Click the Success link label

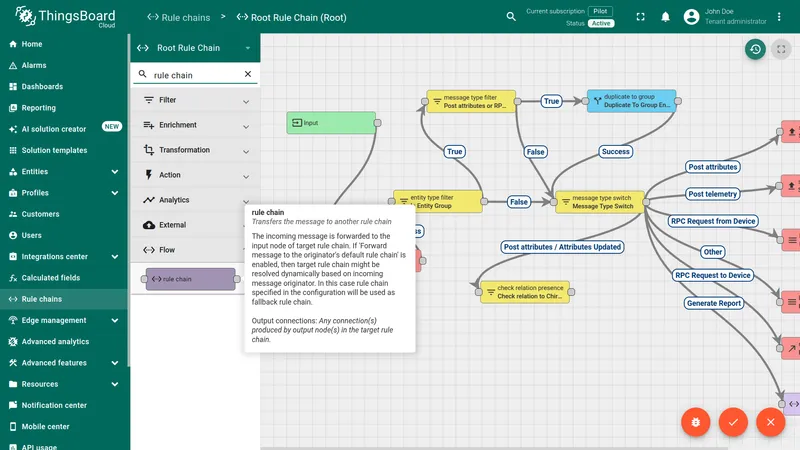click(615, 152)
